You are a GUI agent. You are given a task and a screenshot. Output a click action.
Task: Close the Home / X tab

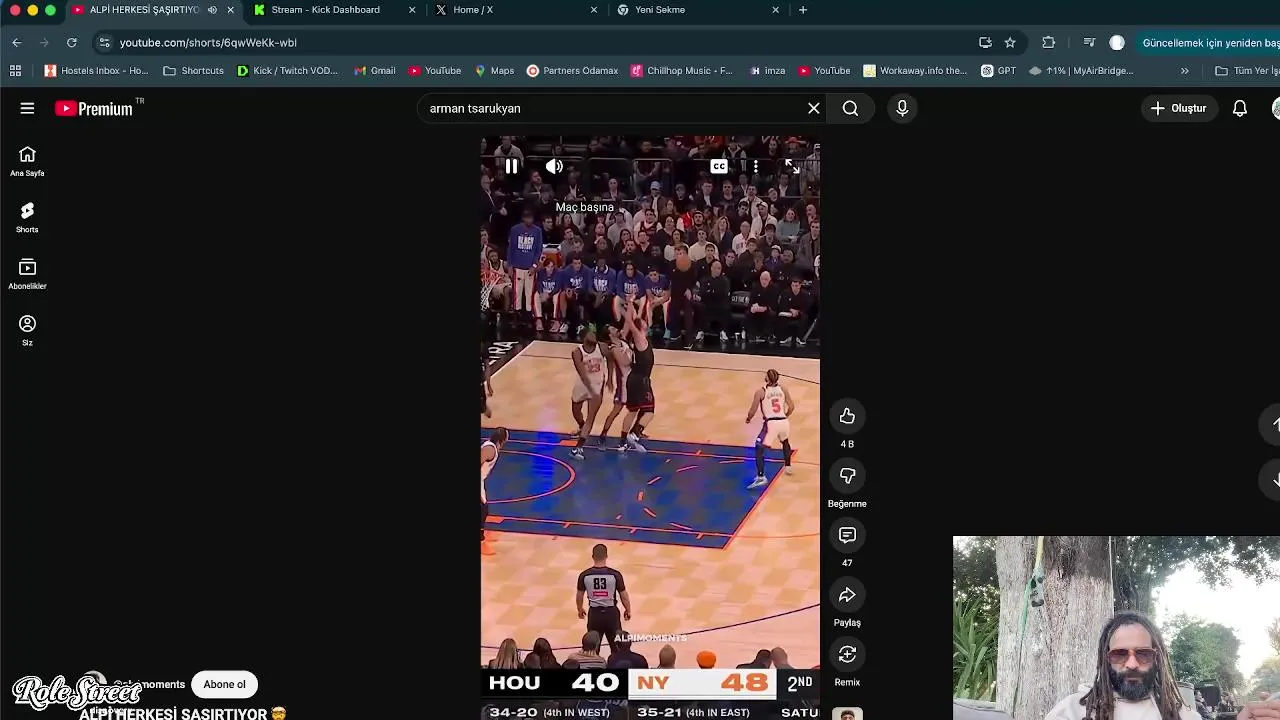coord(594,10)
